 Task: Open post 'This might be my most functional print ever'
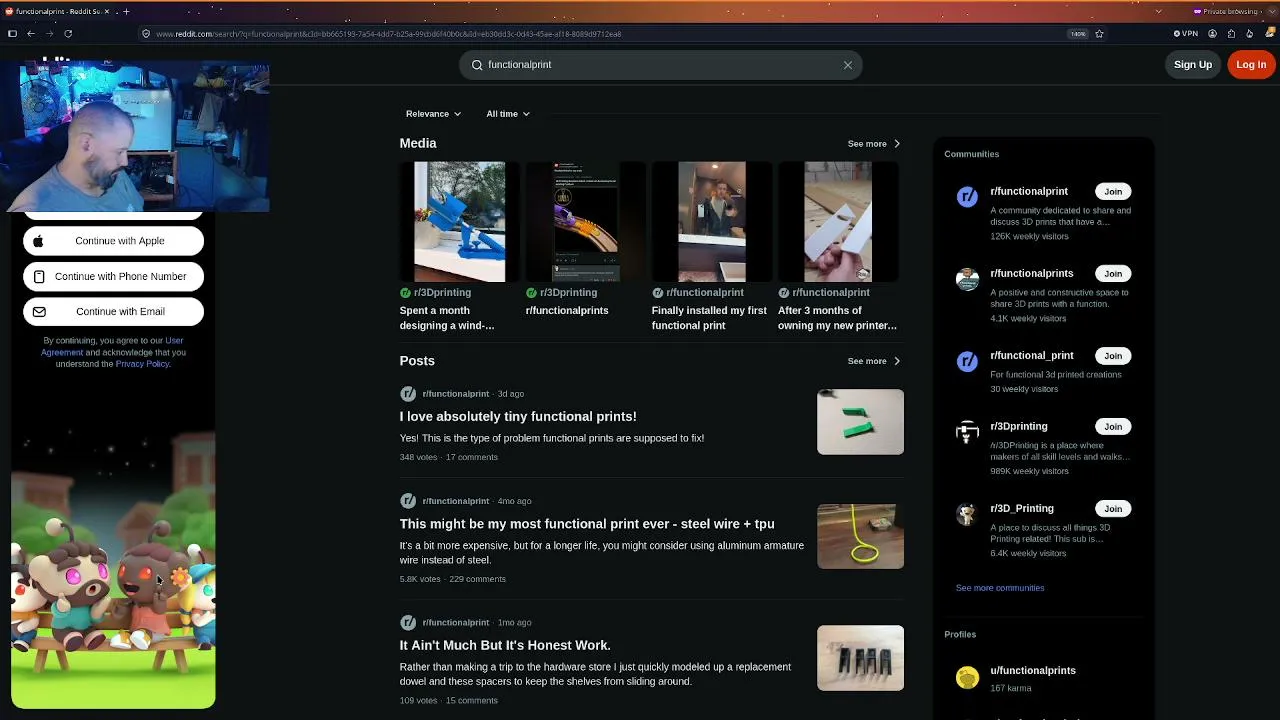coord(587,524)
